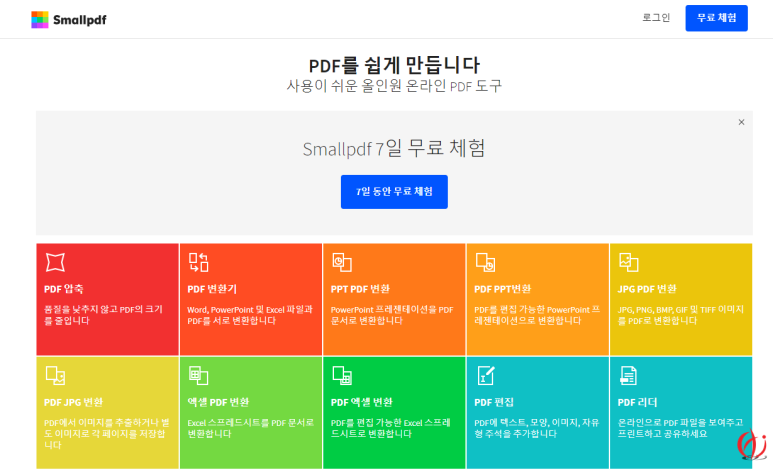This screenshot has height=470, width=773.
Task: Click the PDF 리더 reader icon
Action: pyautogui.click(x=629, y=375)
